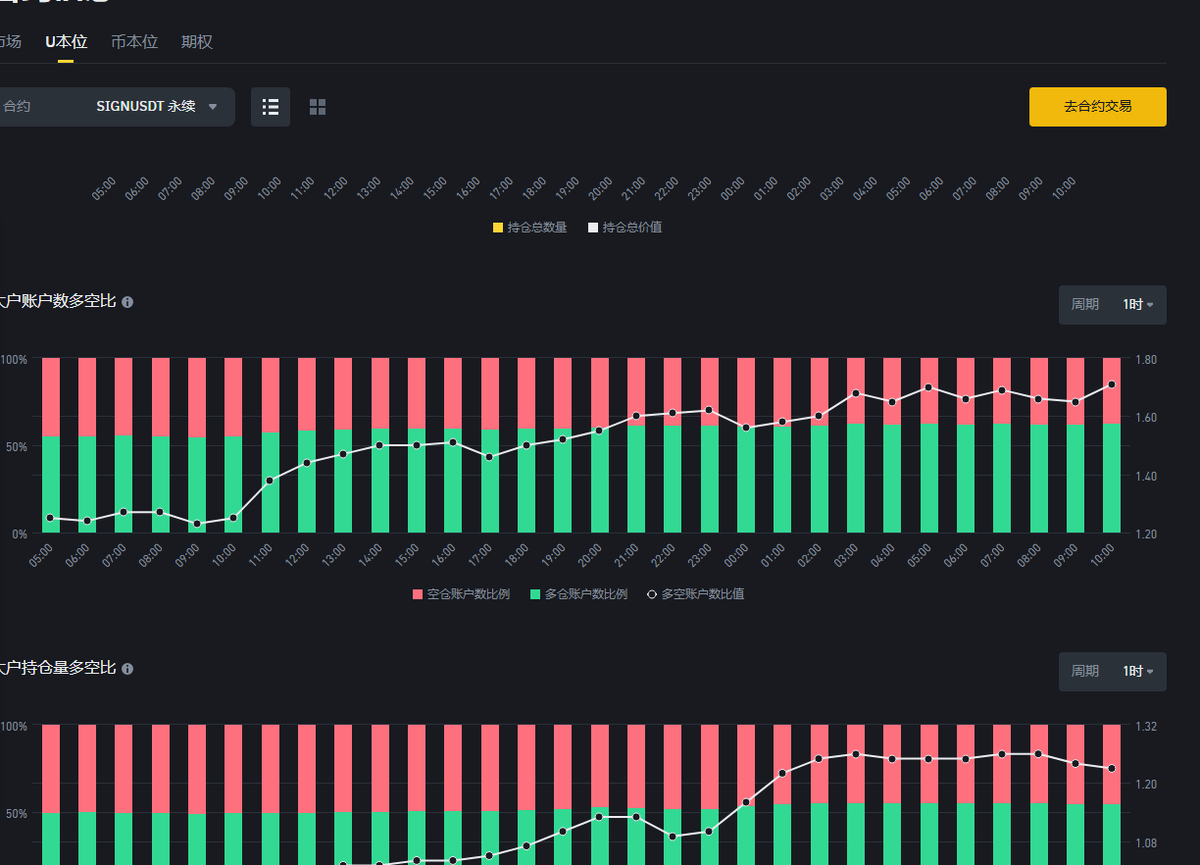Viewport: 1200px width, 865px height.
Task: Click the 1.20 axis label in account ratio chart
Action: coord(1147,534)
